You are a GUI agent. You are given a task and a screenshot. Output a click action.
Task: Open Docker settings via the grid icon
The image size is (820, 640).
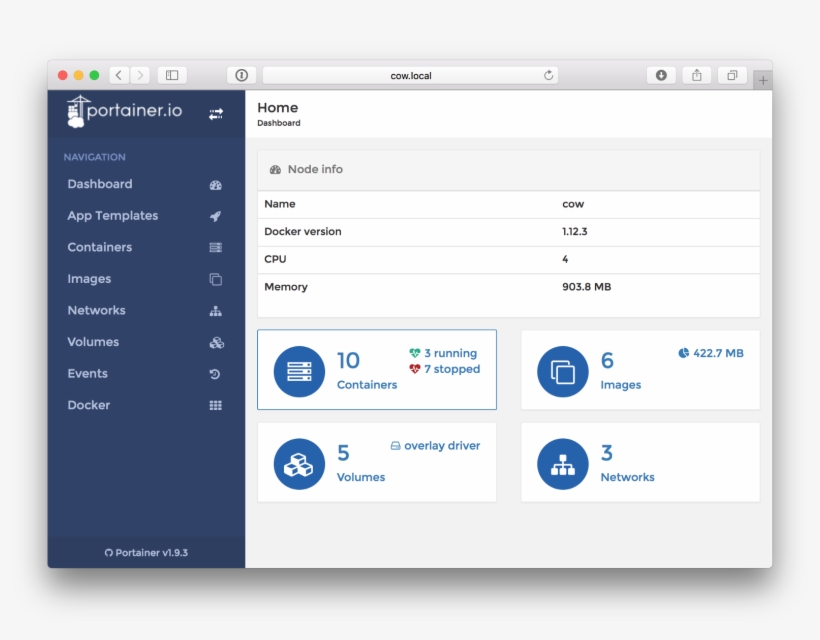tap(215, 405)
